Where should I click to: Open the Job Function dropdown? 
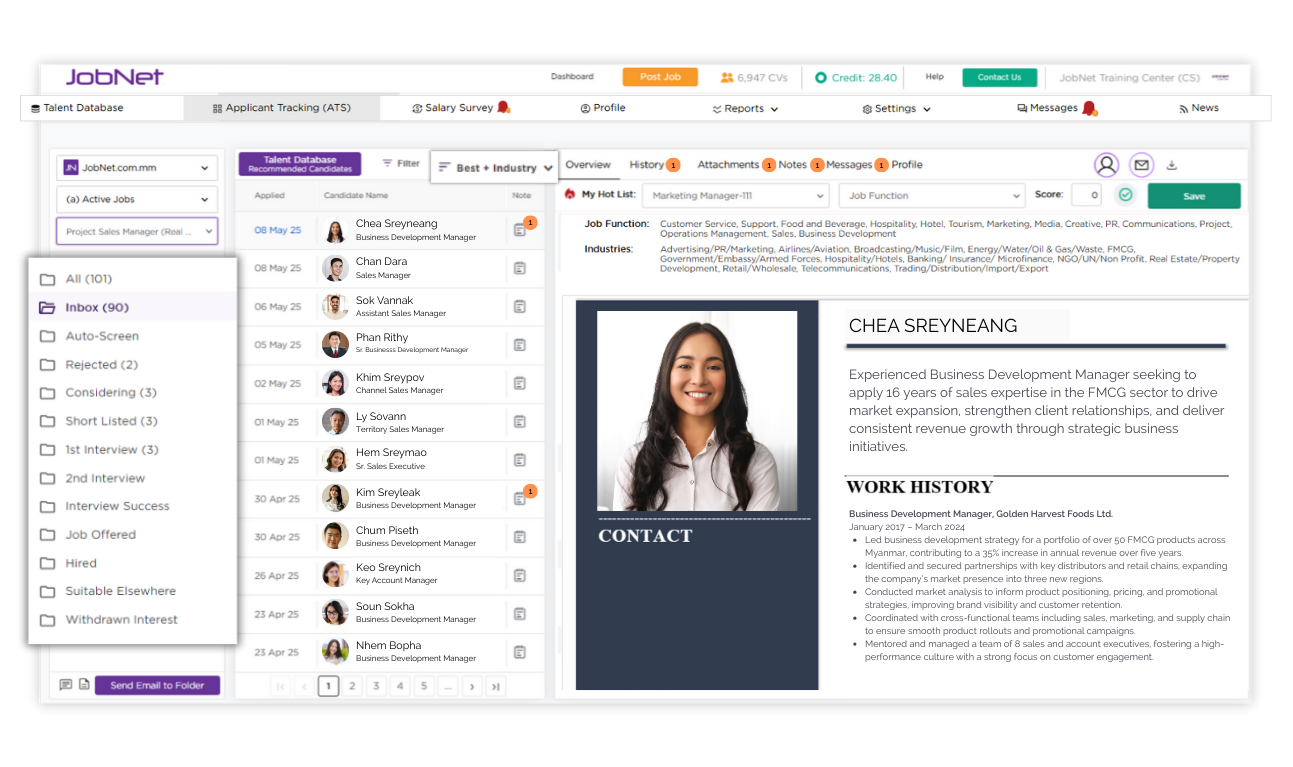pyautogui.click(x=931, y=196)
